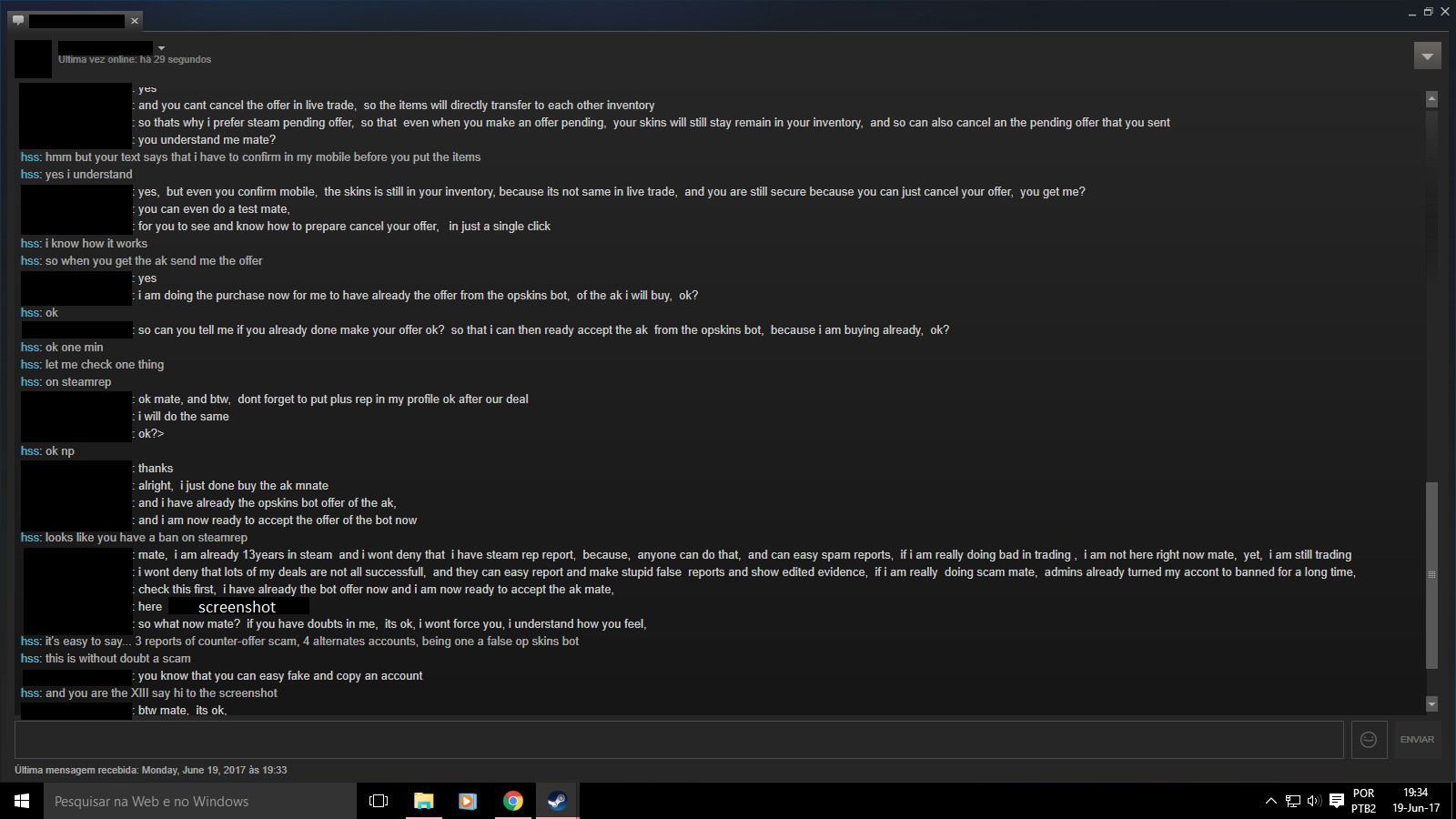Open Google Chrome from the taskbar
Screen dimensions: 1456x819
513,801
